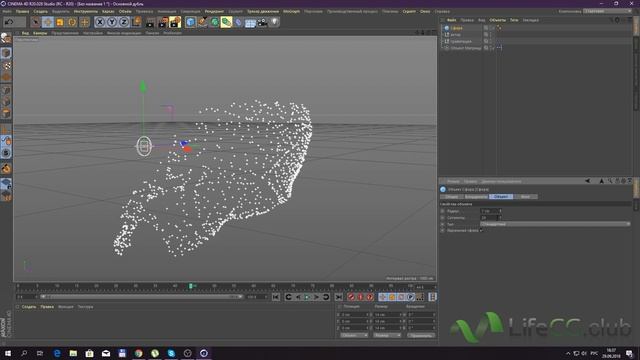Open the sphere Тип dropdown

(x=555, y=224)
